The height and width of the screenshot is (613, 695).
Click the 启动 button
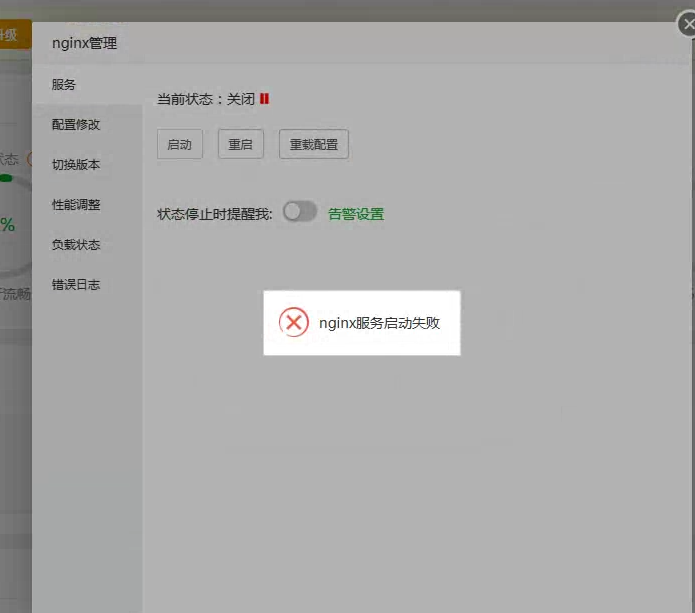pyautogui.click(x=180, y=144)
